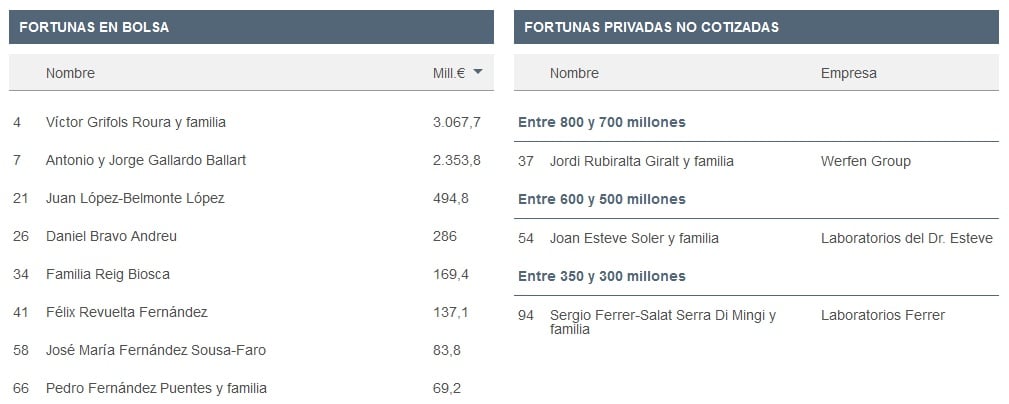The image size is (1009, 404).
Task: Click Familia Reig Biosca name
Action: [x=107, y=275]
